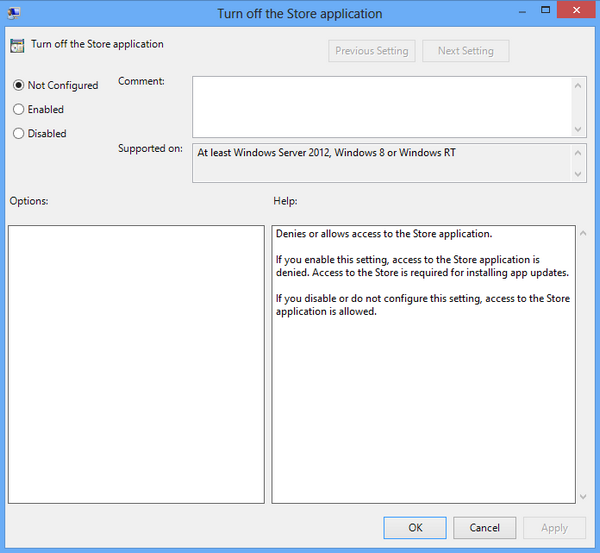
Task: Go to the Next Setting
Action: (466, 51)
